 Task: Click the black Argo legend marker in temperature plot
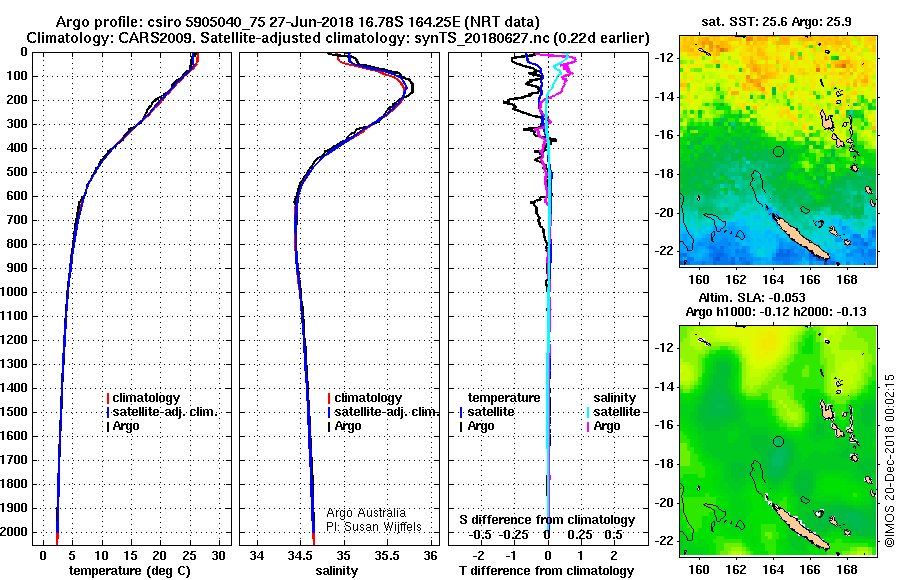[108, 426]
